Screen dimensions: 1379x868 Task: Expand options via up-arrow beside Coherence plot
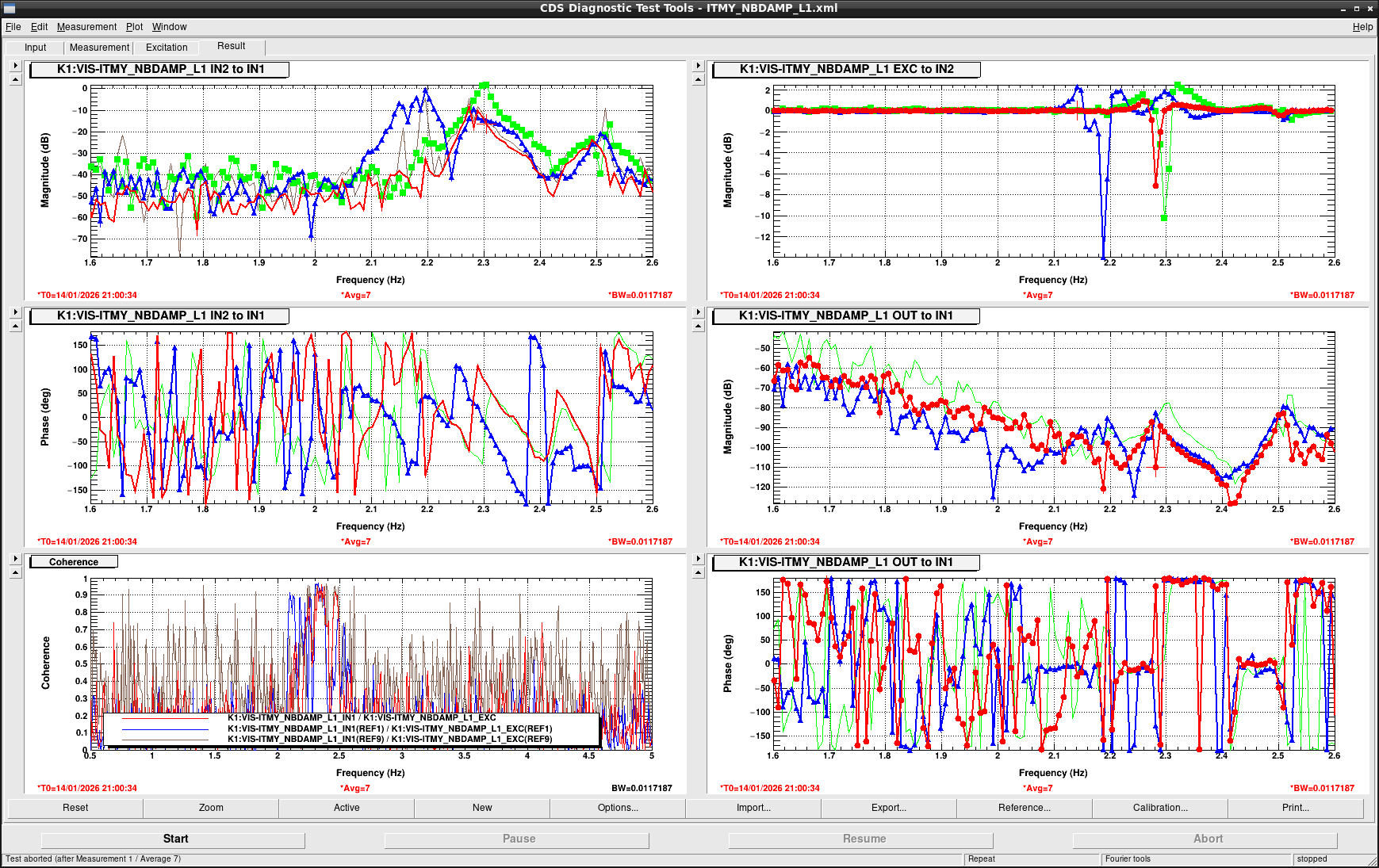[x=15, y=572]
